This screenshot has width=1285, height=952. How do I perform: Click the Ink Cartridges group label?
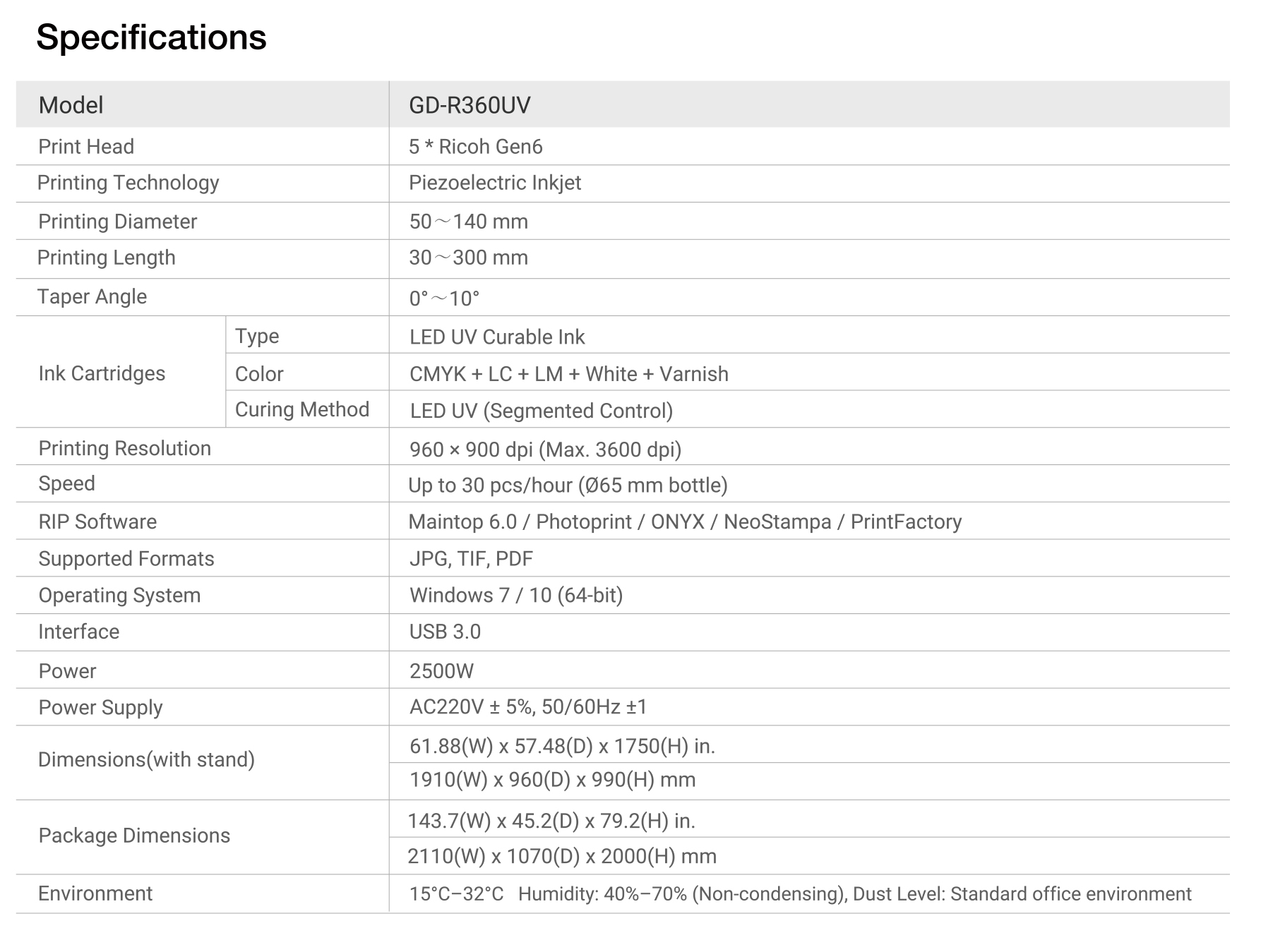pos(102,373)
